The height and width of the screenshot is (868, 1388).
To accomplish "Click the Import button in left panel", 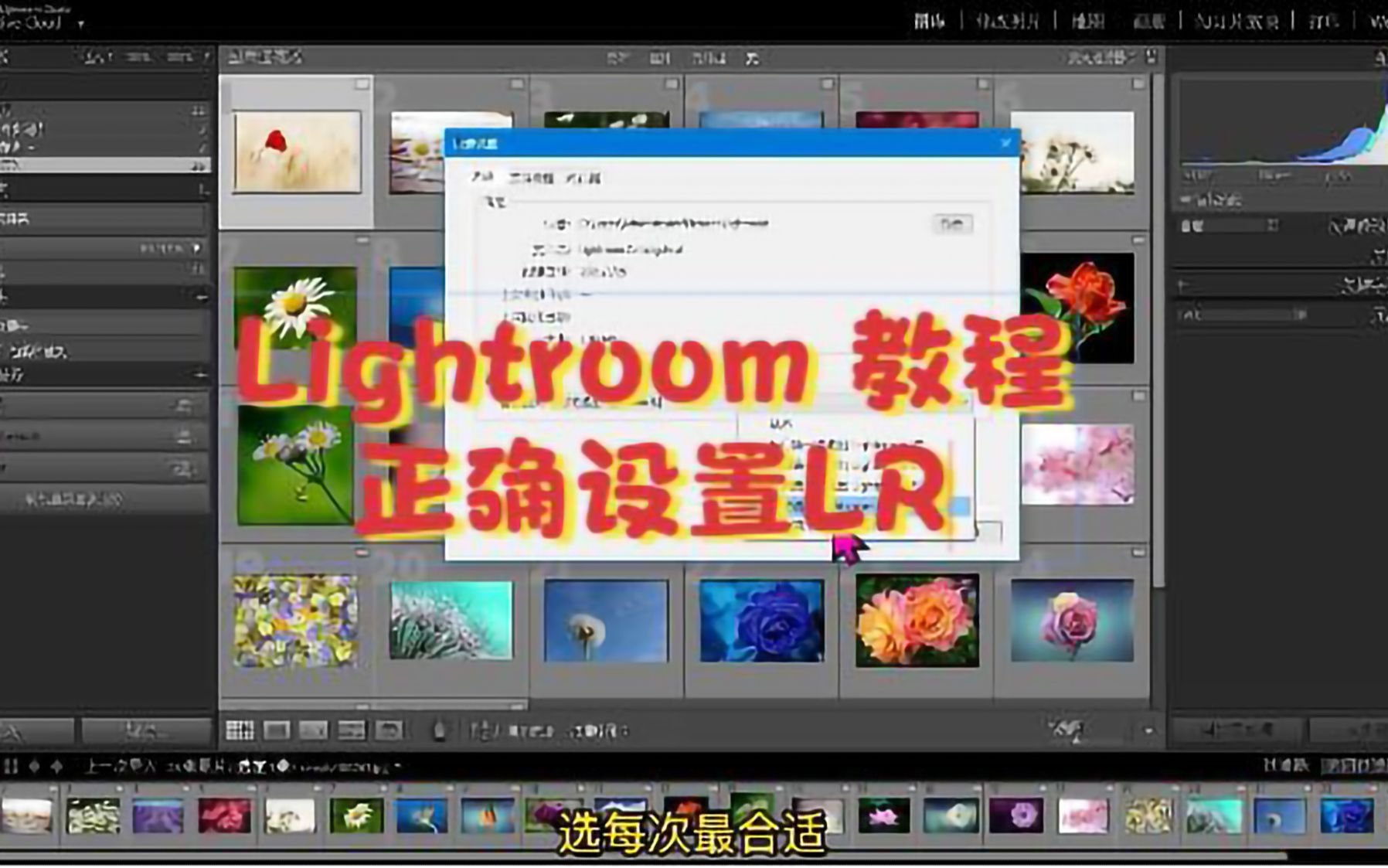I will click(36, 730).
